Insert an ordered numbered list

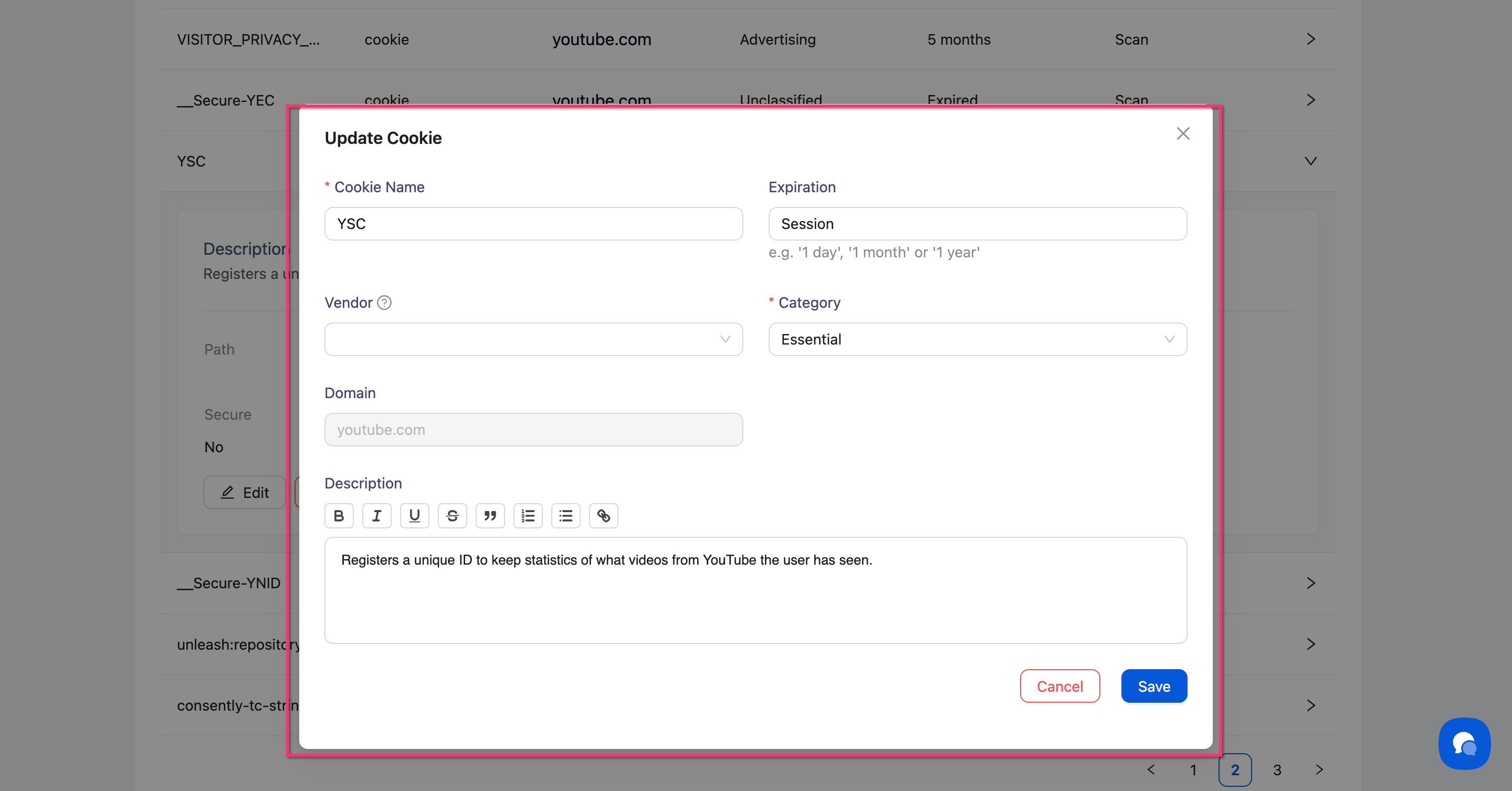click(x=528, y=516)
